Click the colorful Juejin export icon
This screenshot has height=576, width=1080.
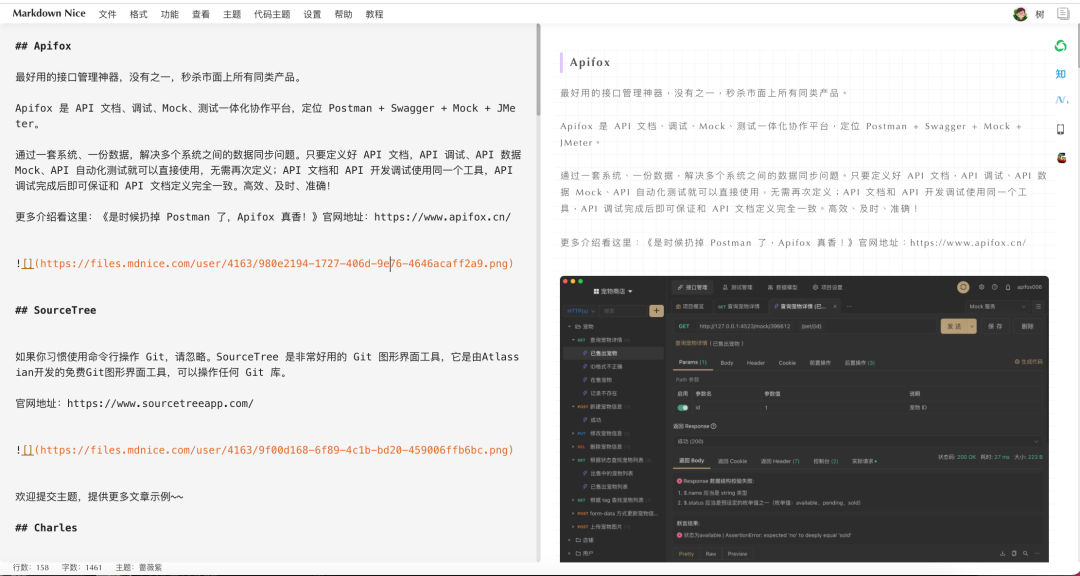tap(1060, 156)
